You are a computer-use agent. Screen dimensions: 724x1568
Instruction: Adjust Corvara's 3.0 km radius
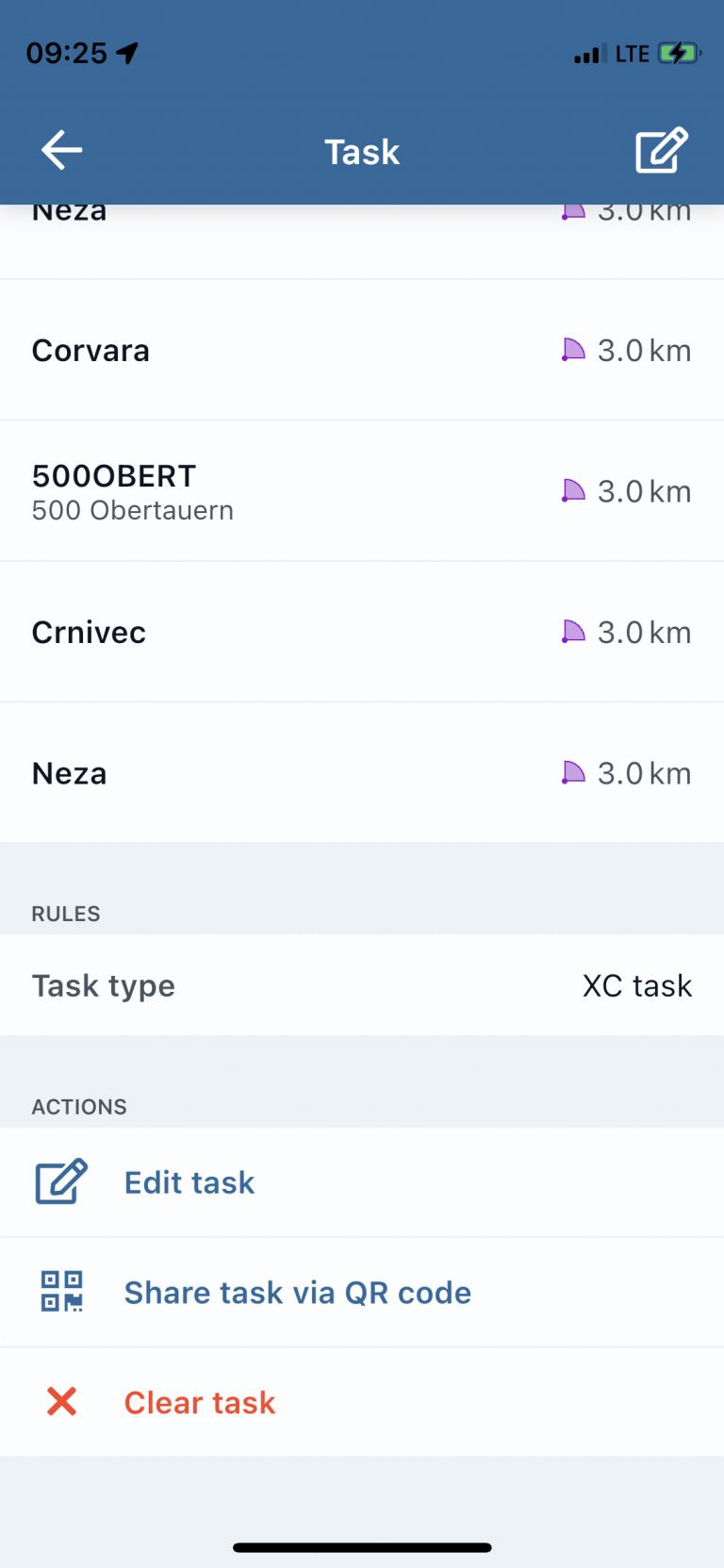tap(644, 351)
